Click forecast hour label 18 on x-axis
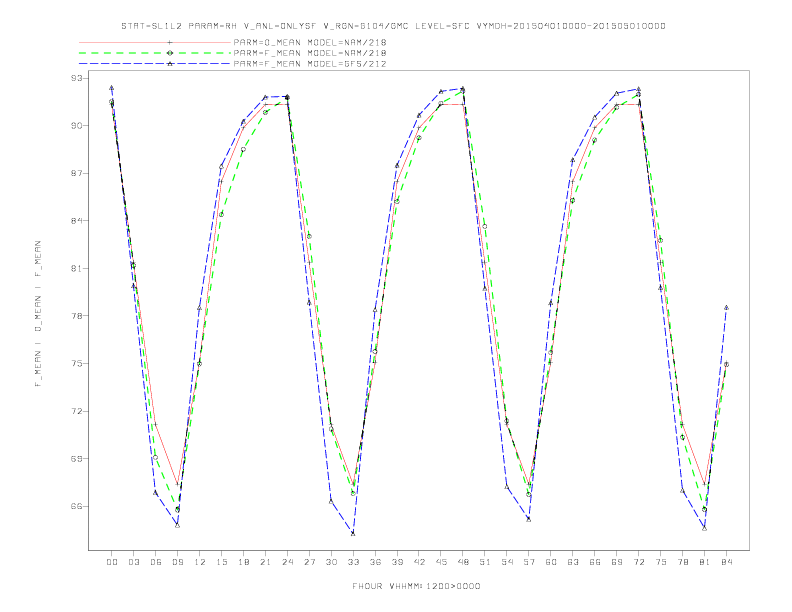The image size is (792, 612). [x=243, y=562]
